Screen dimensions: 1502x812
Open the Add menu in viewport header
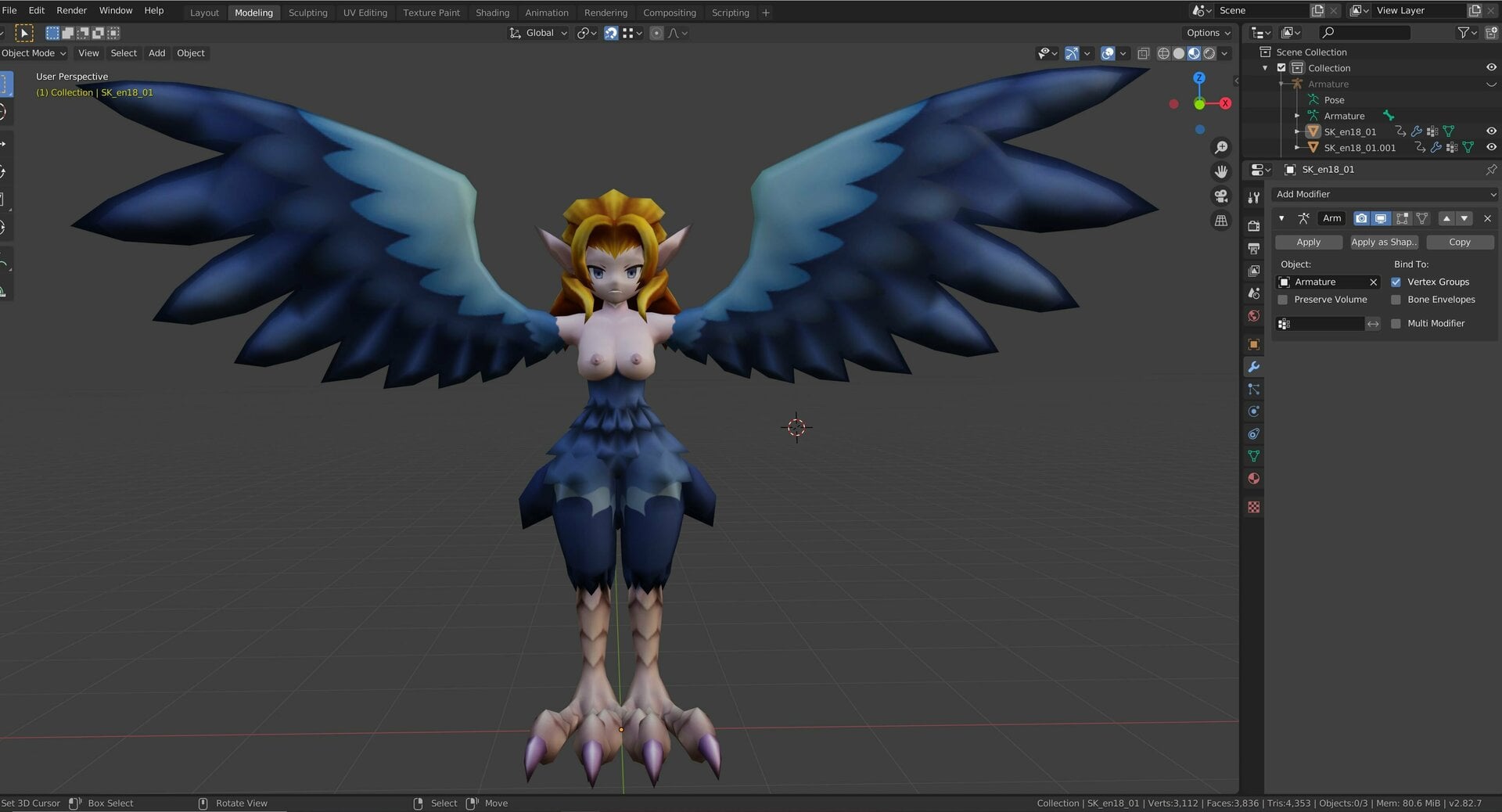tap(156, 53)
